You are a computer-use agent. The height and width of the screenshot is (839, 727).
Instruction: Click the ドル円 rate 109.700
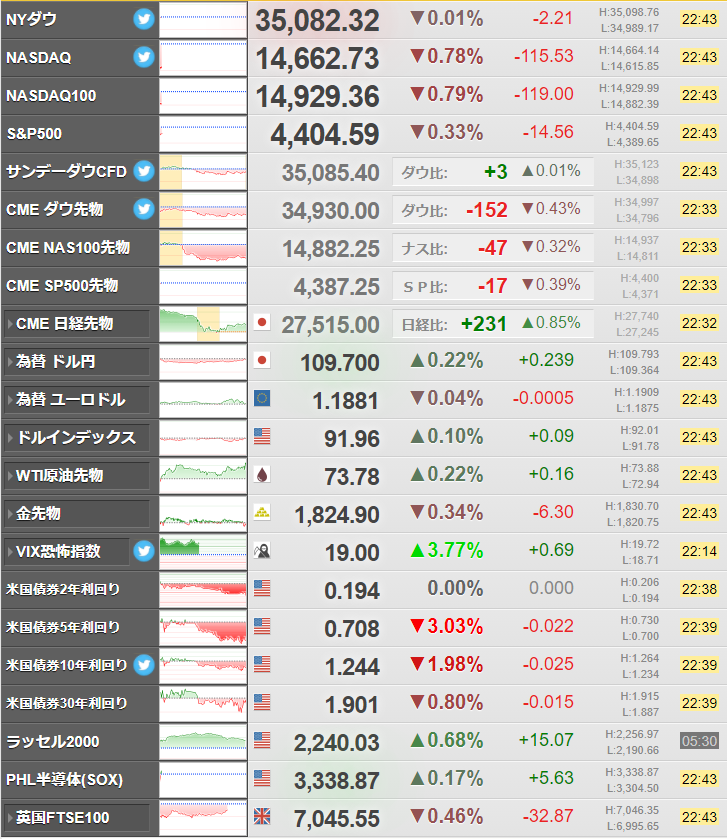pos(340,363)
